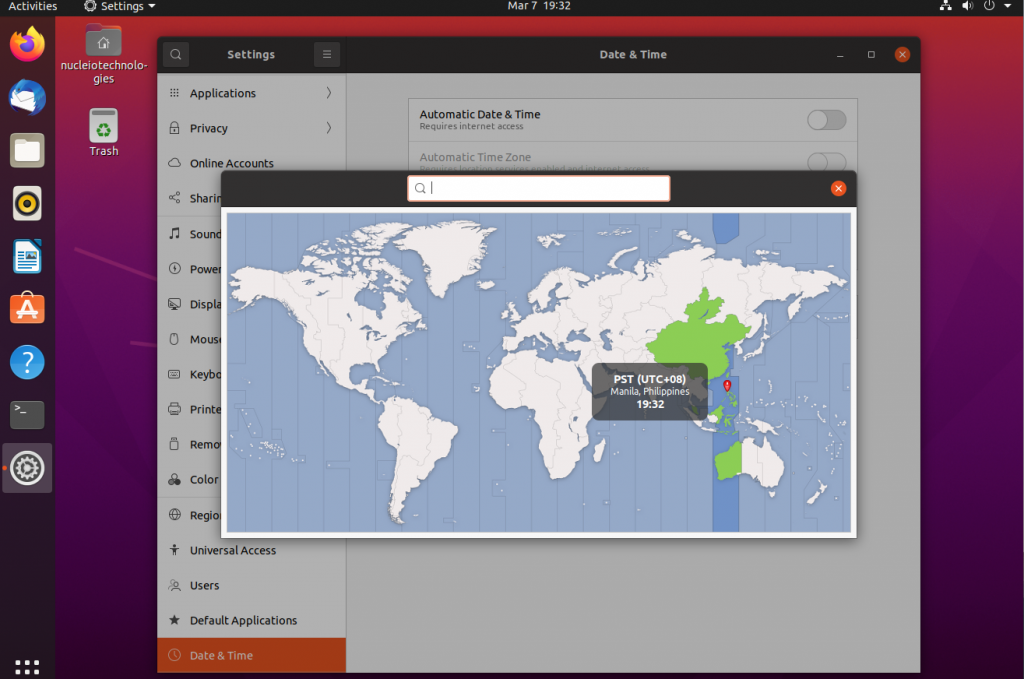
Task: Open LibreOffice Writer from the dock
Action: tap(27, 256)
